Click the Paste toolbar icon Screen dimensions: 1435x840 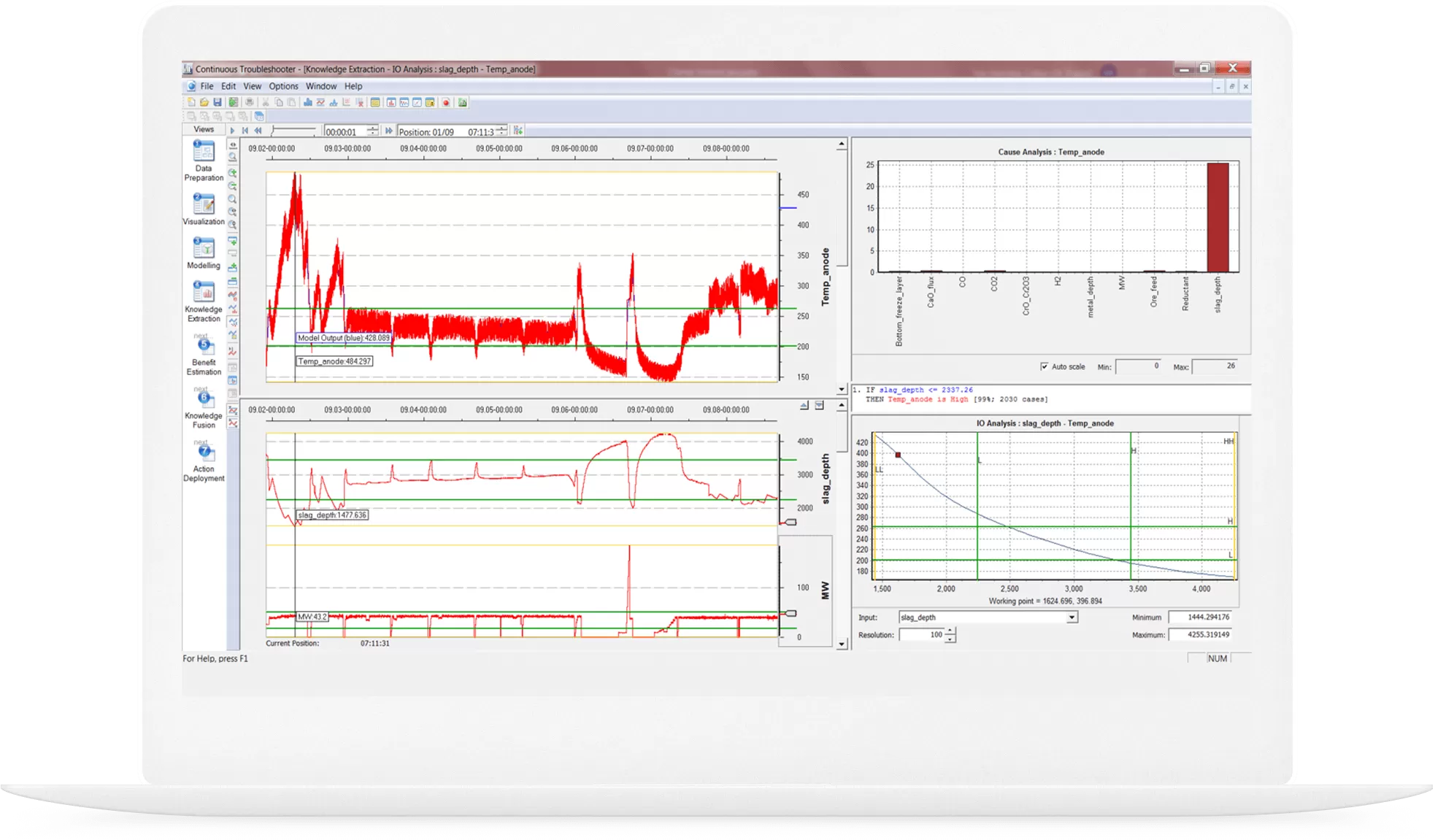click(x=291, y=102)
